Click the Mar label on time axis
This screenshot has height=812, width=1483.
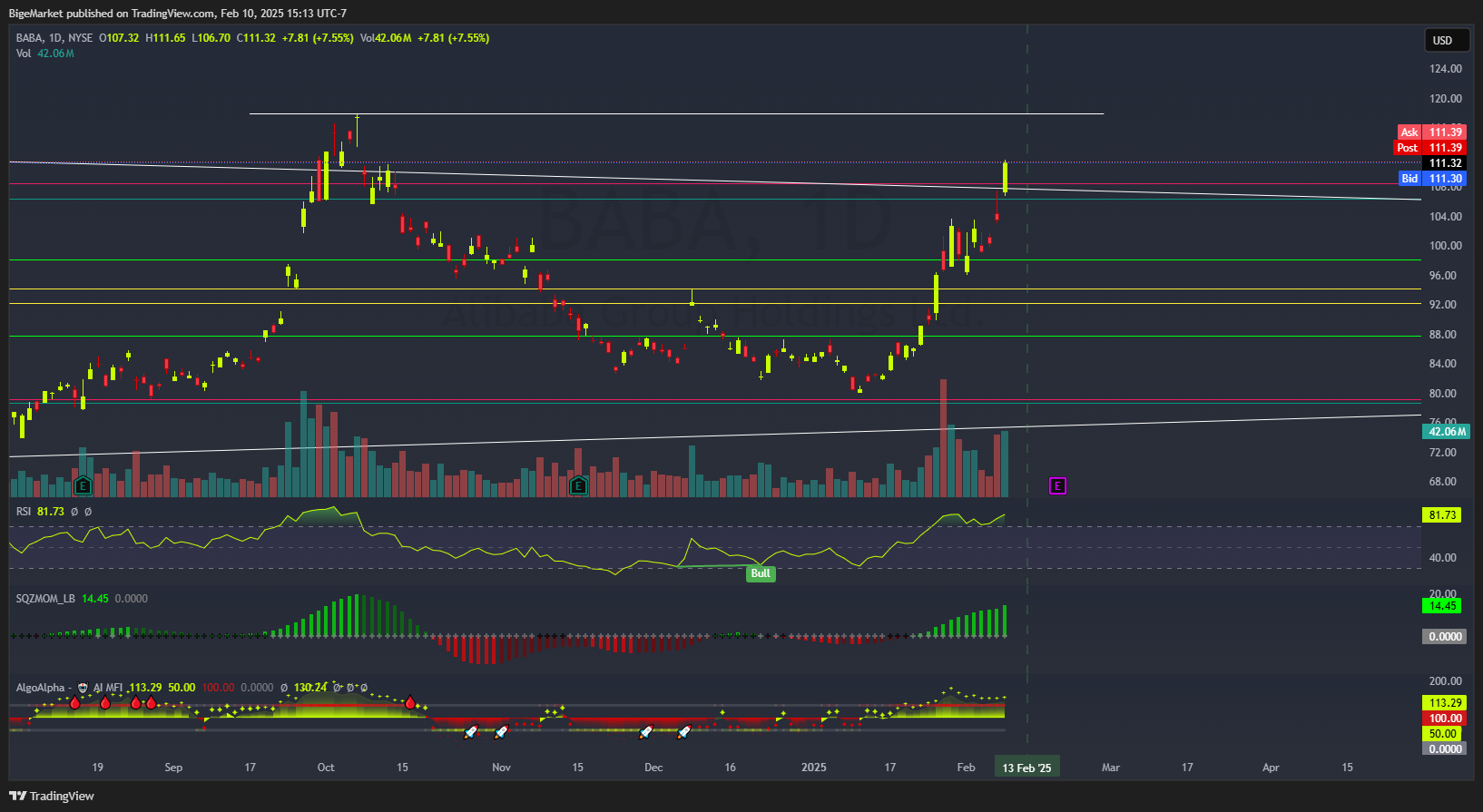point(1111,768)
